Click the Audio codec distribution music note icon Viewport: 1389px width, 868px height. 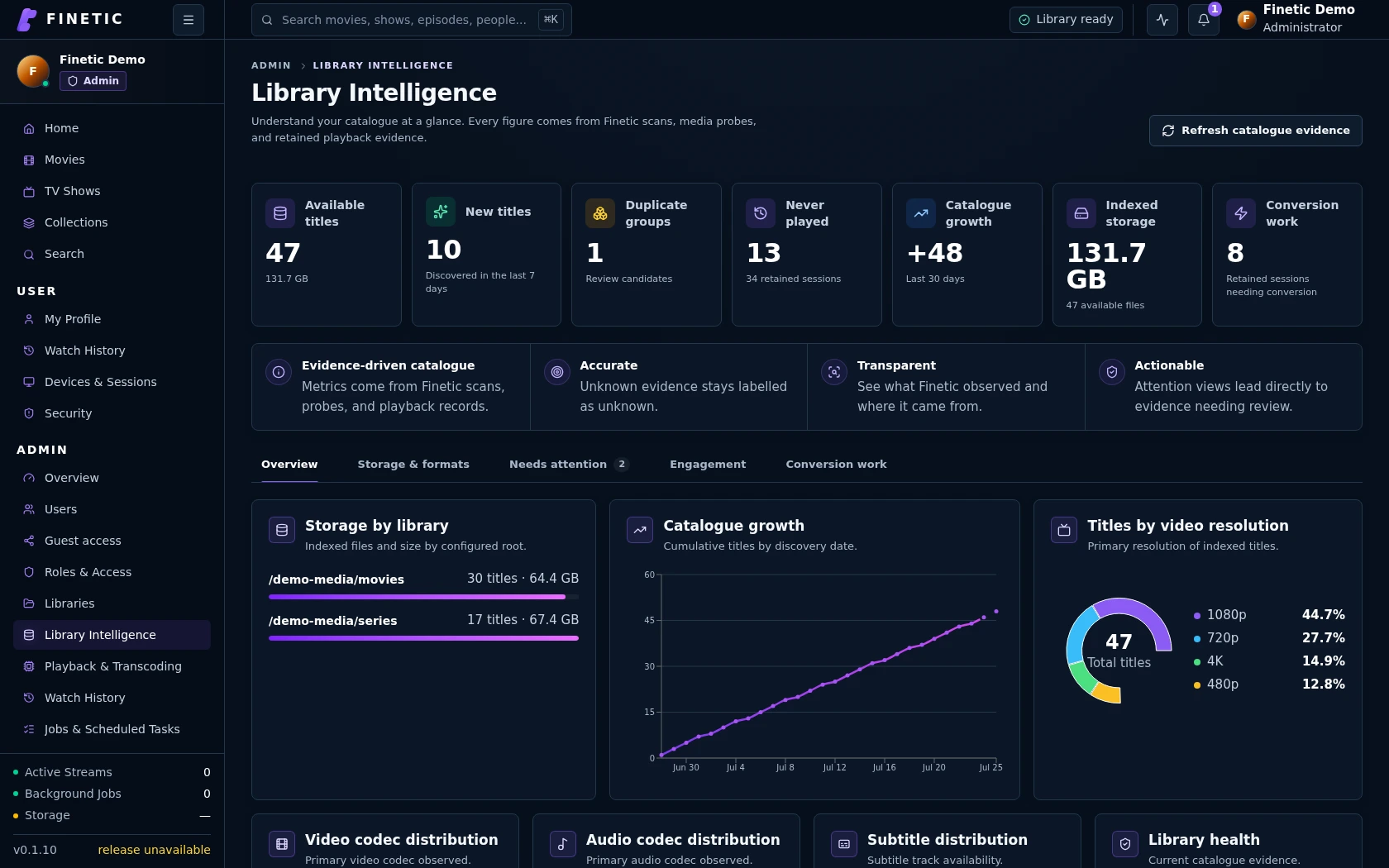pos(563,844)
